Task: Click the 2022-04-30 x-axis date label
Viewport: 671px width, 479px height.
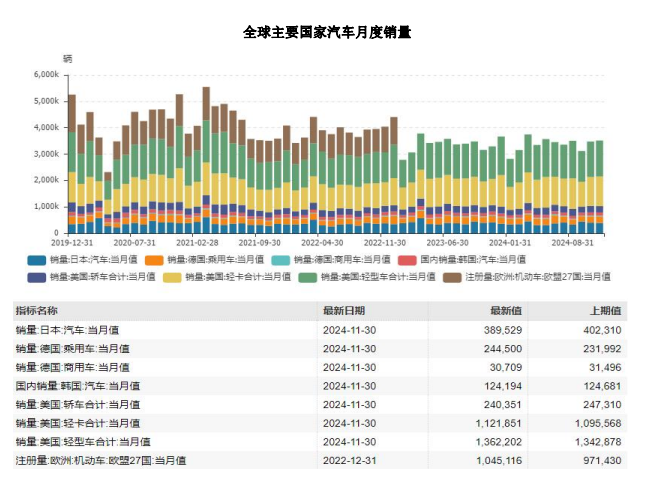Action: point(322,242)
